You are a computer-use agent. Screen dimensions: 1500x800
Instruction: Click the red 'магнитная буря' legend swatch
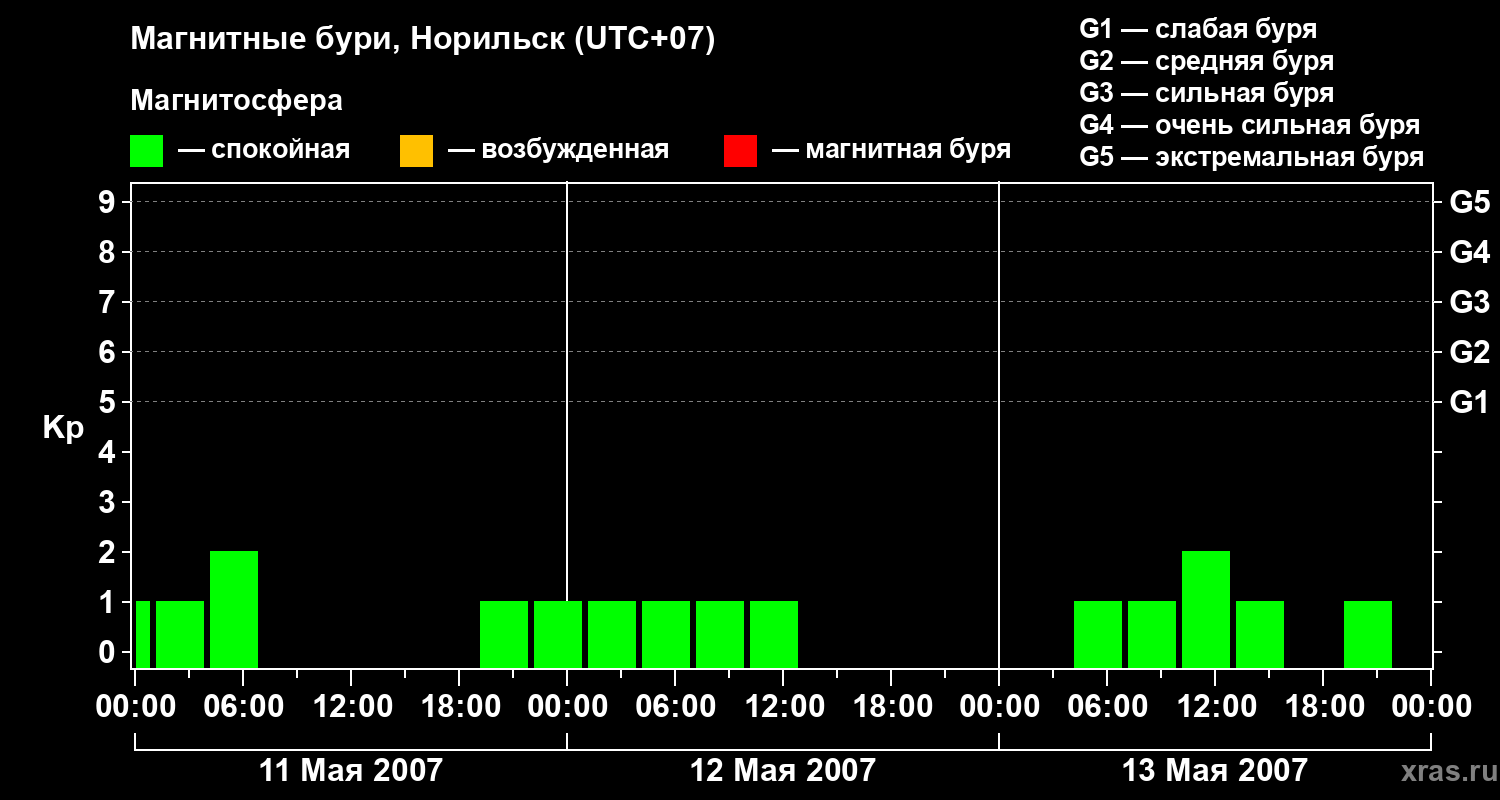tap(740, 151)
